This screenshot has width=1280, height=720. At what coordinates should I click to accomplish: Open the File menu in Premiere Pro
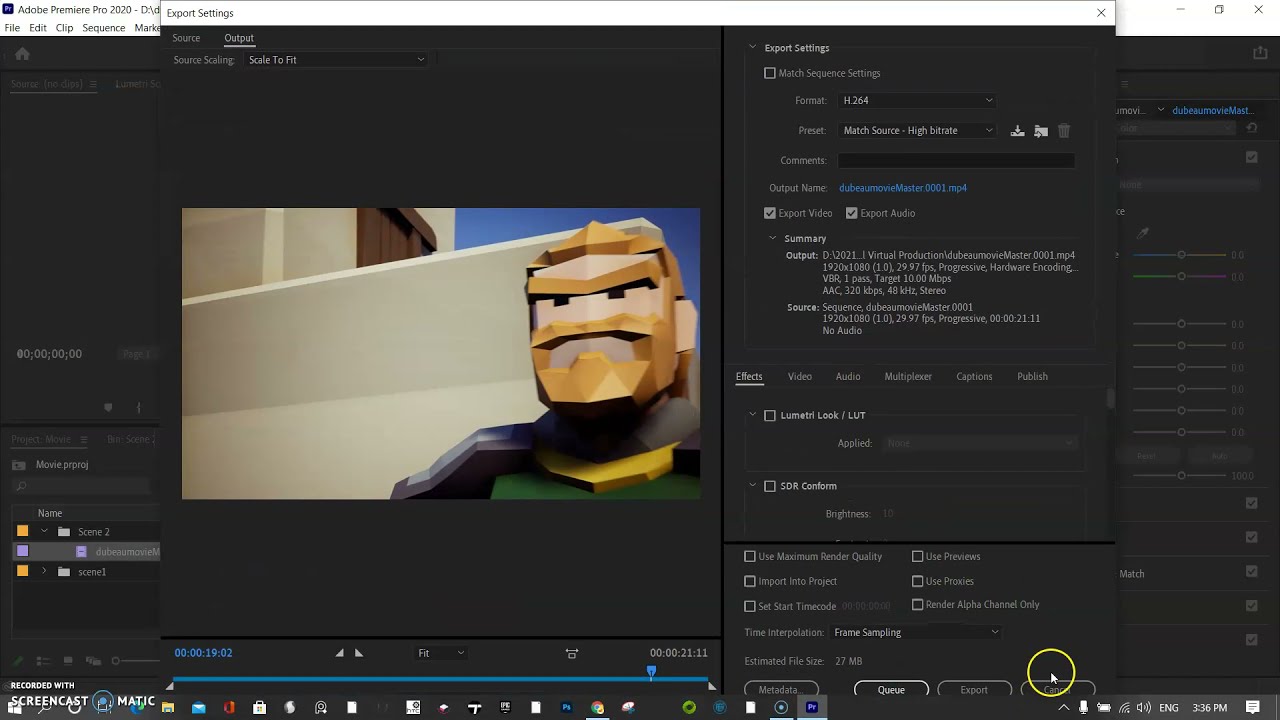(12, 28)
